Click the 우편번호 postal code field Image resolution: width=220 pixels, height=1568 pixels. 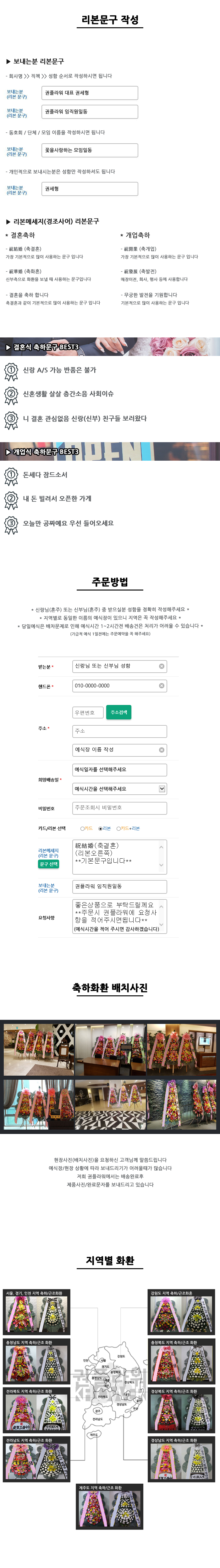click(88, 712)
